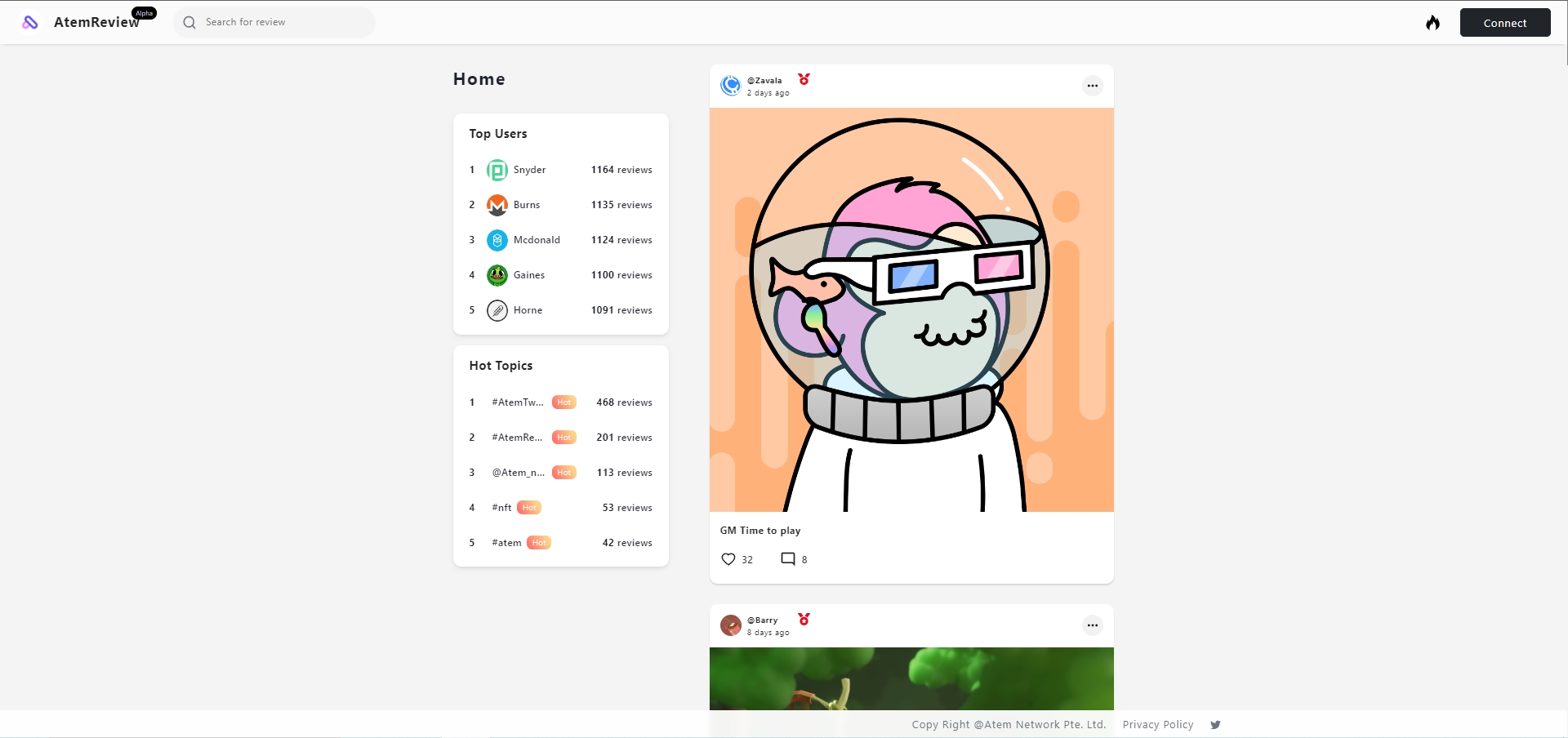The width and height of the screenshot is (1568, 738).
Task: Click "Copy Right @Atem Network Pte. Ltd." text
Action: pos(1009,725)
